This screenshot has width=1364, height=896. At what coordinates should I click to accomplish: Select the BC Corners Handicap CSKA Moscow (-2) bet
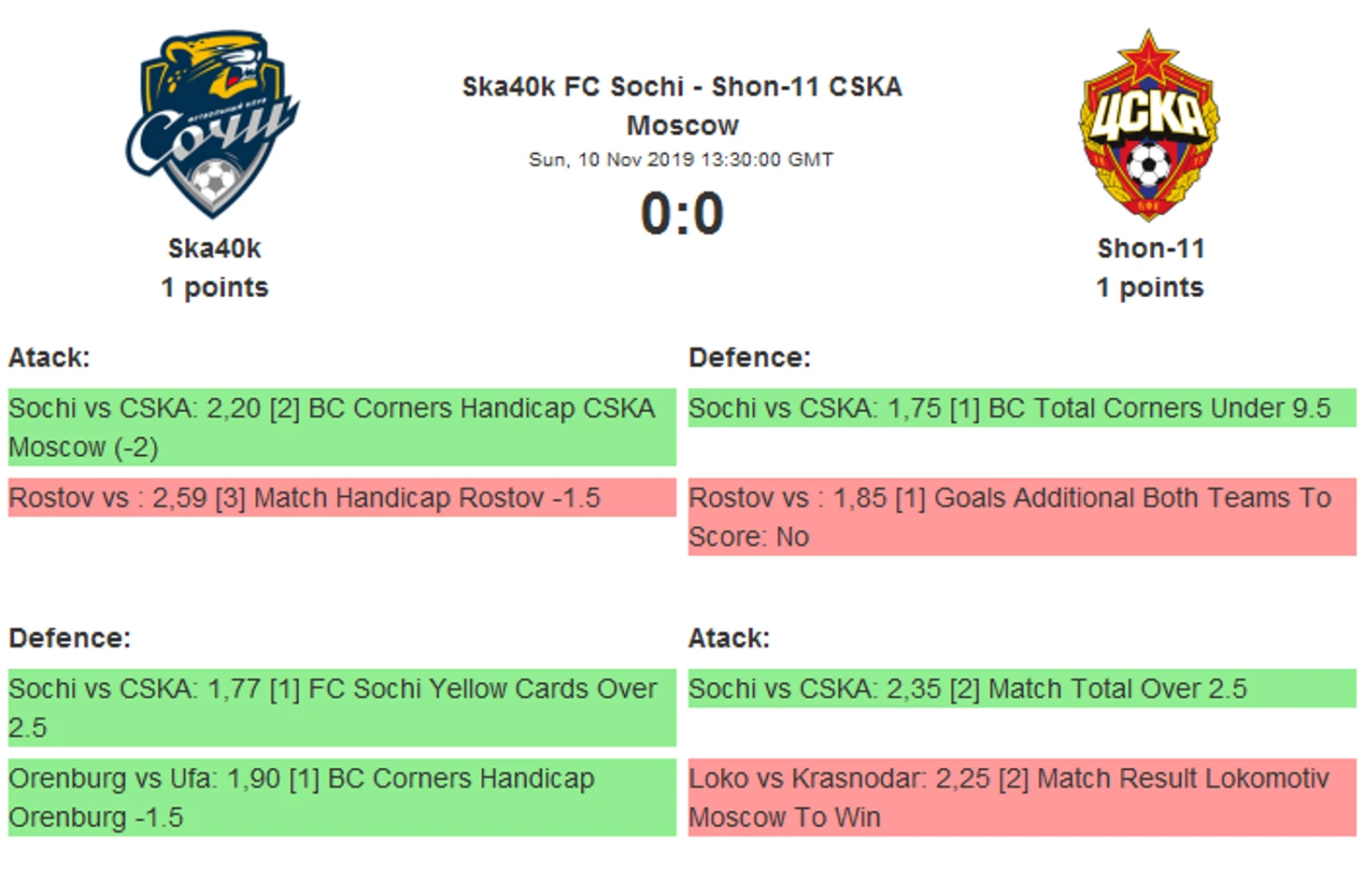click(x=342, y=427)
